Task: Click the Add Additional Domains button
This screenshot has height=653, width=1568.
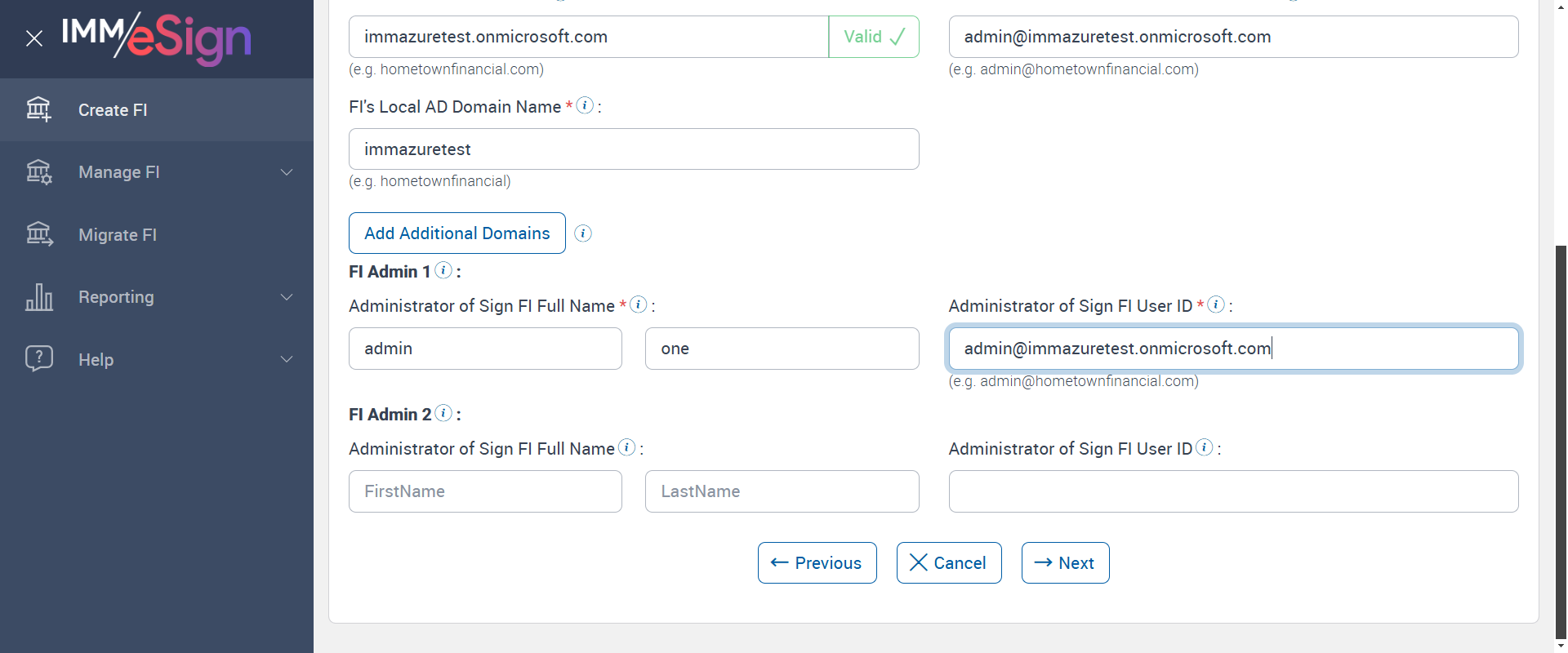Action: click(457, 233)
